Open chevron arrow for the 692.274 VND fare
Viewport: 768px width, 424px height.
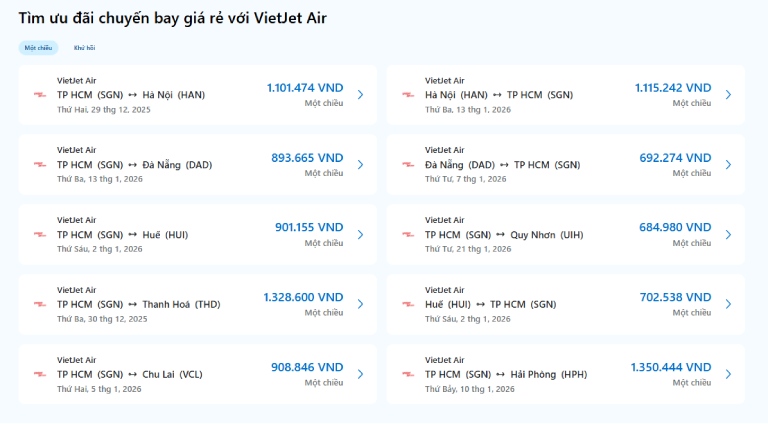728,165
